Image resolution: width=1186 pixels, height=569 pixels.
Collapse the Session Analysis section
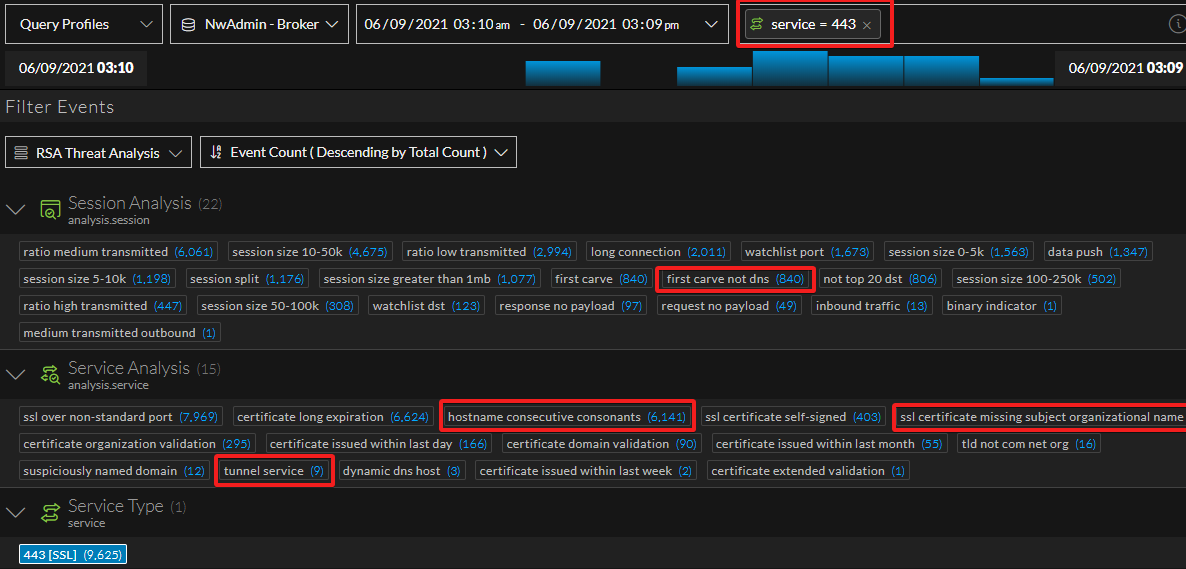coord(15,210)
